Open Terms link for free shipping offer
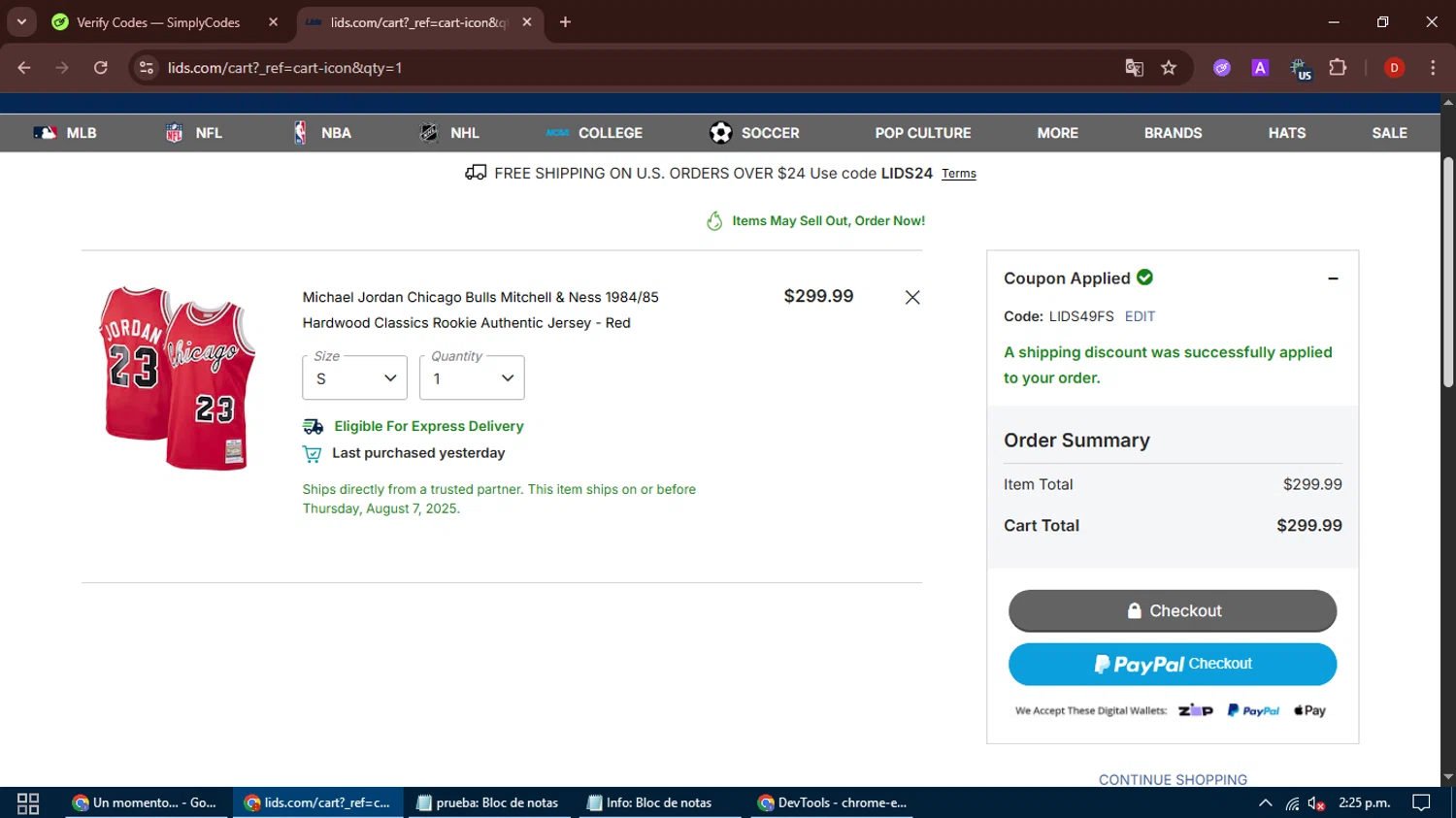 (x=959, y=174)
